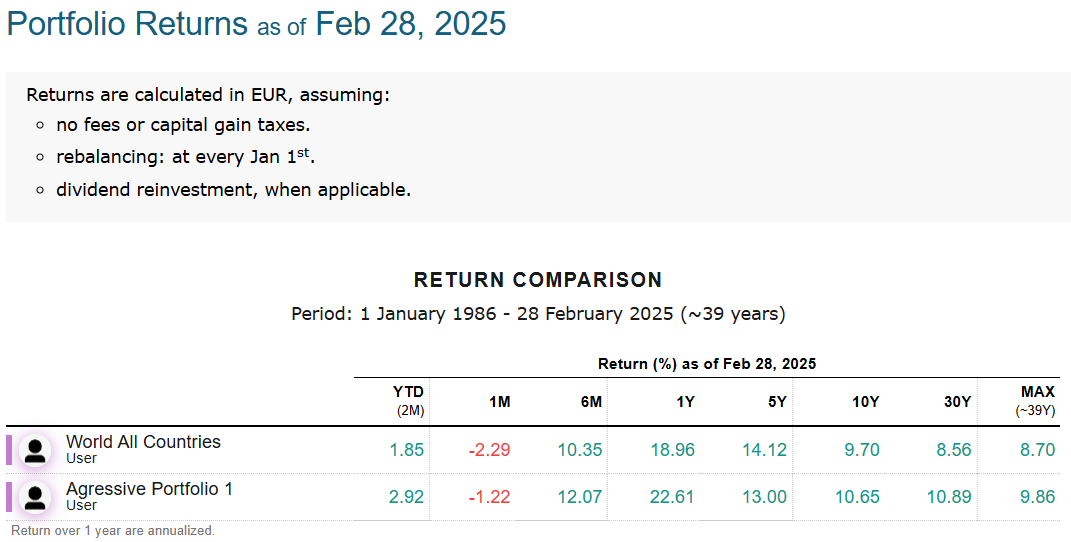Click the Agressive Portfolio 1 user avatar icon
The width and height of the screenshot is (1071, 542).
pos(35,497)
